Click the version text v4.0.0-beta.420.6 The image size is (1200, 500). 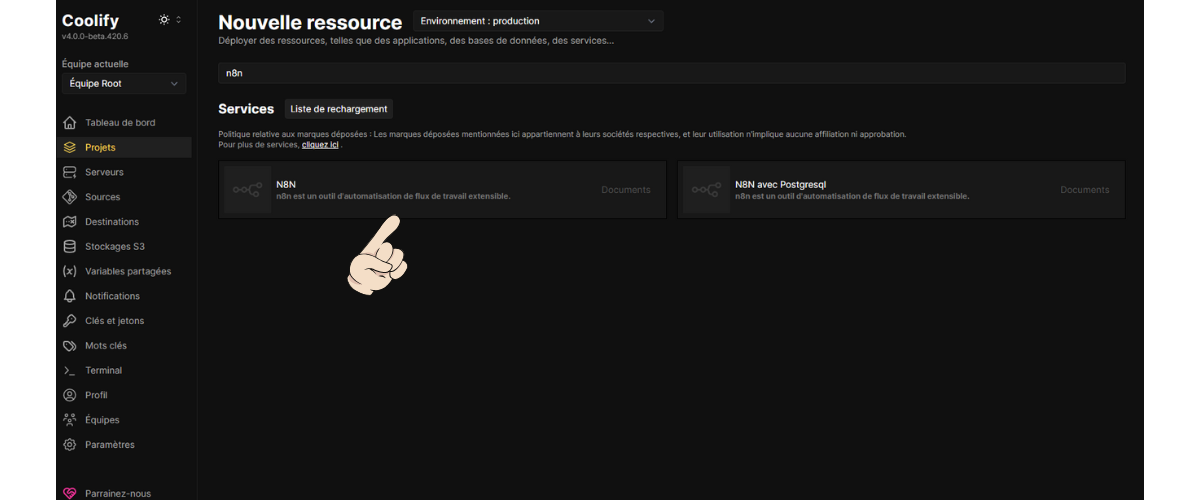tap(95, 37)
